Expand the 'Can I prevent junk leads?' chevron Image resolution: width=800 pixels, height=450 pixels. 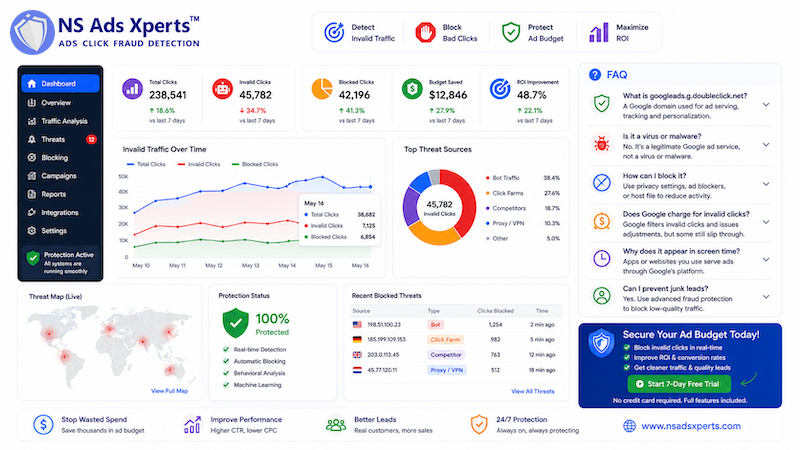pyautogui.click(x=766, y=296)
